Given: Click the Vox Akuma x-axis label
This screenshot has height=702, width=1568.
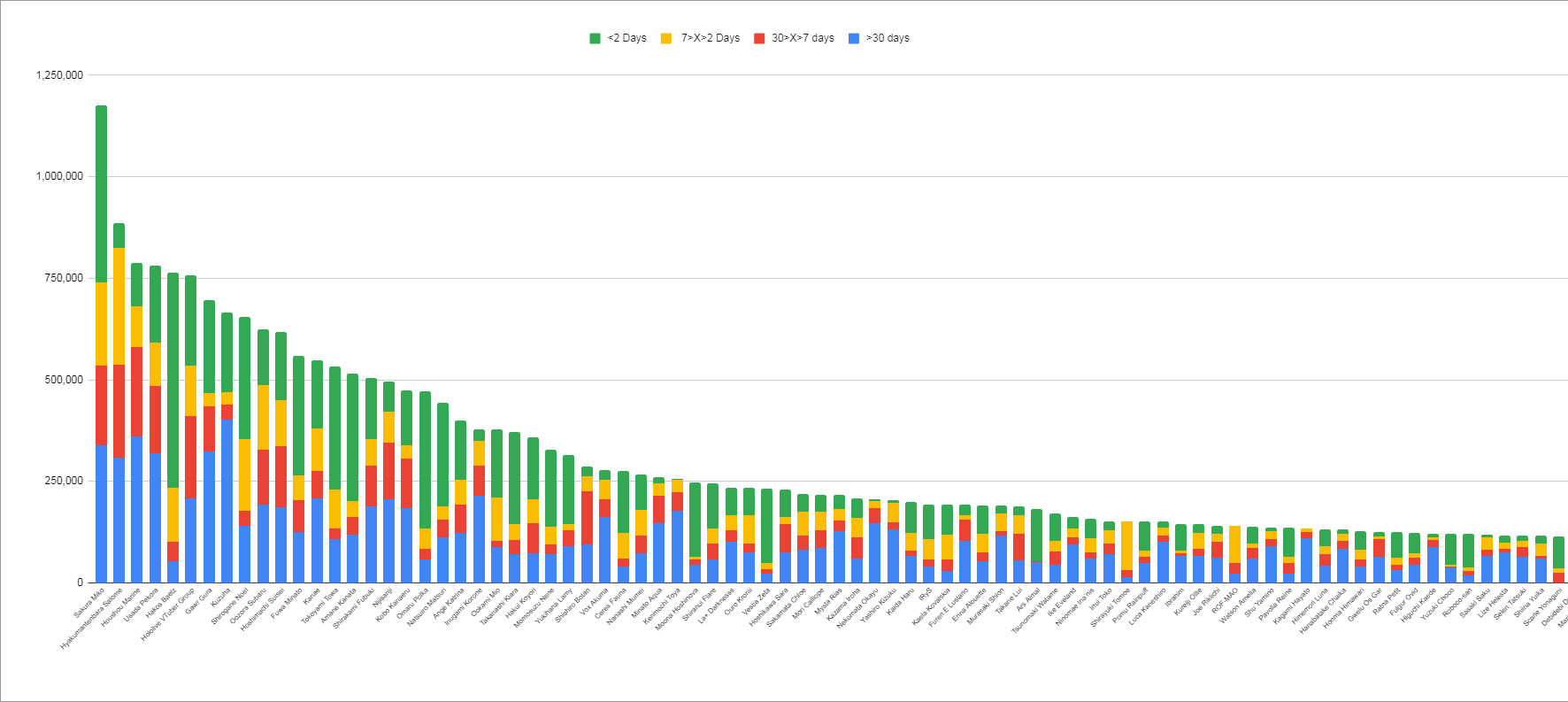Looking at the screenshot, I should pos(594,600).
